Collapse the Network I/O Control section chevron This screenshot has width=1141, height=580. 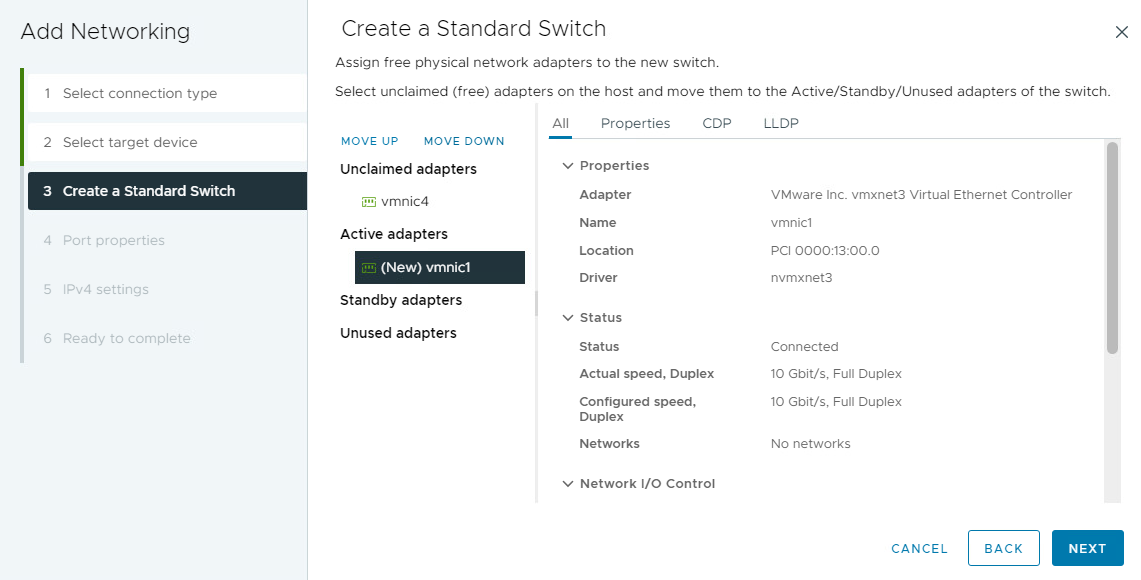tap(568, 483)
